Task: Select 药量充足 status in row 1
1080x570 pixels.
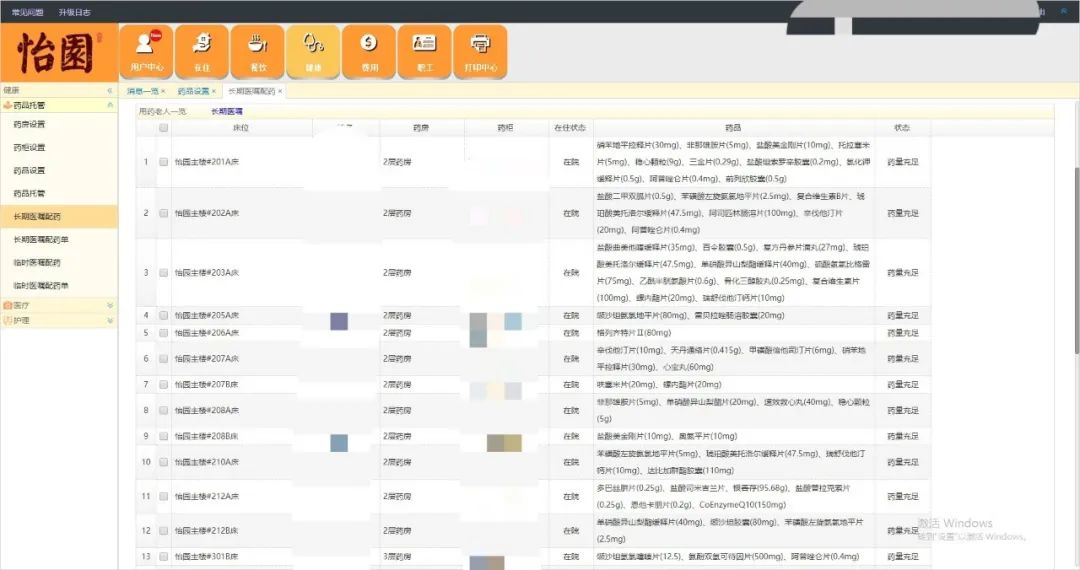Action: [902, 162]
